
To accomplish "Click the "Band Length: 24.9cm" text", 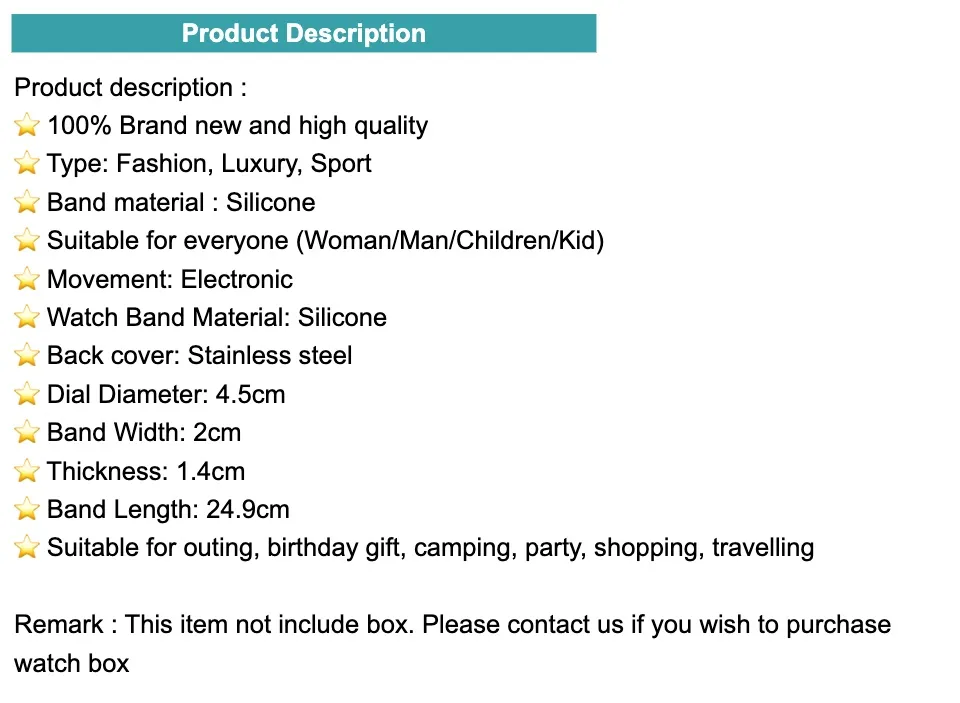I will (x=168, y=510).
